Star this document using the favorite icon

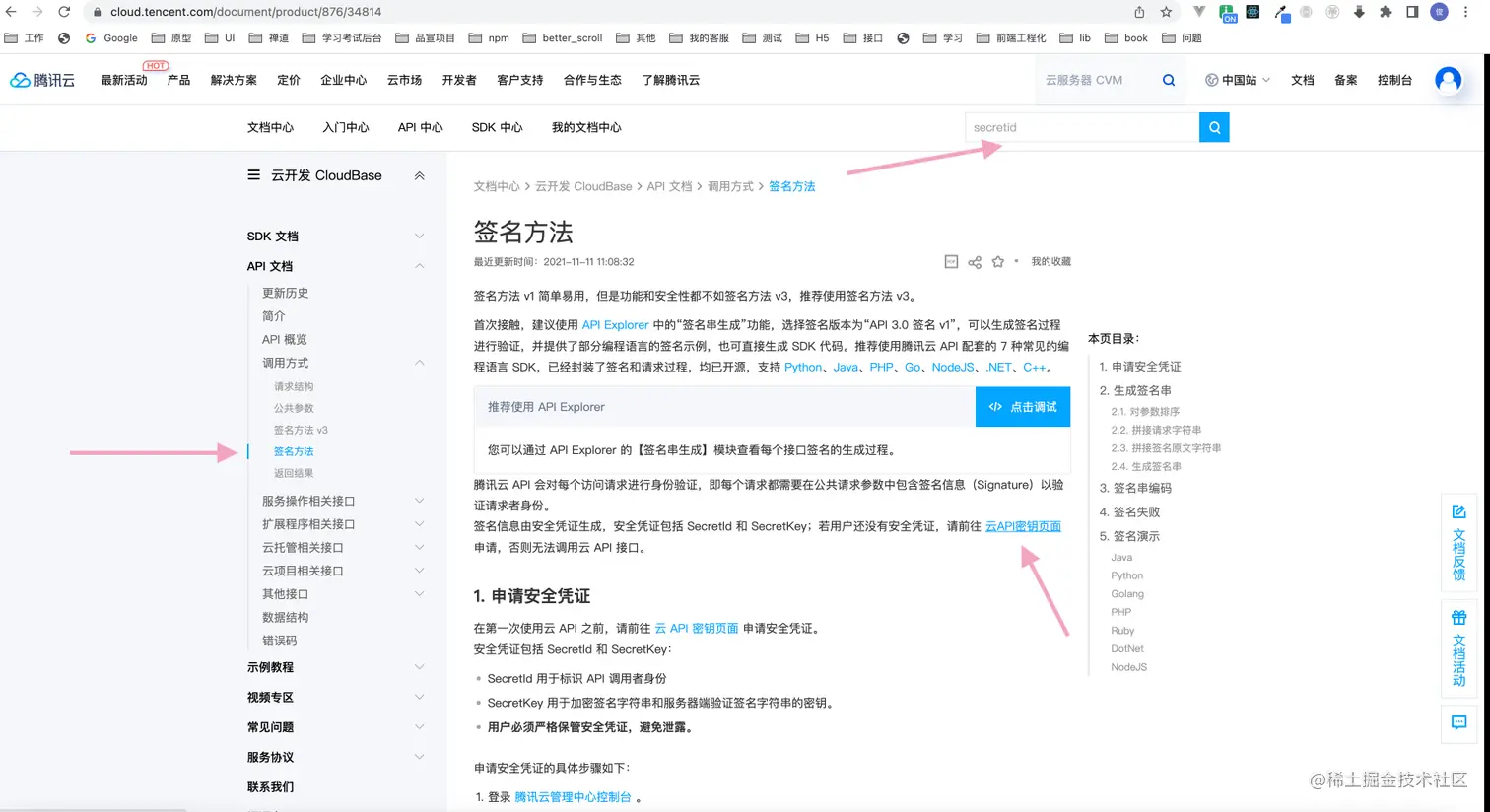pyautogui.click(x=997, y=261)
